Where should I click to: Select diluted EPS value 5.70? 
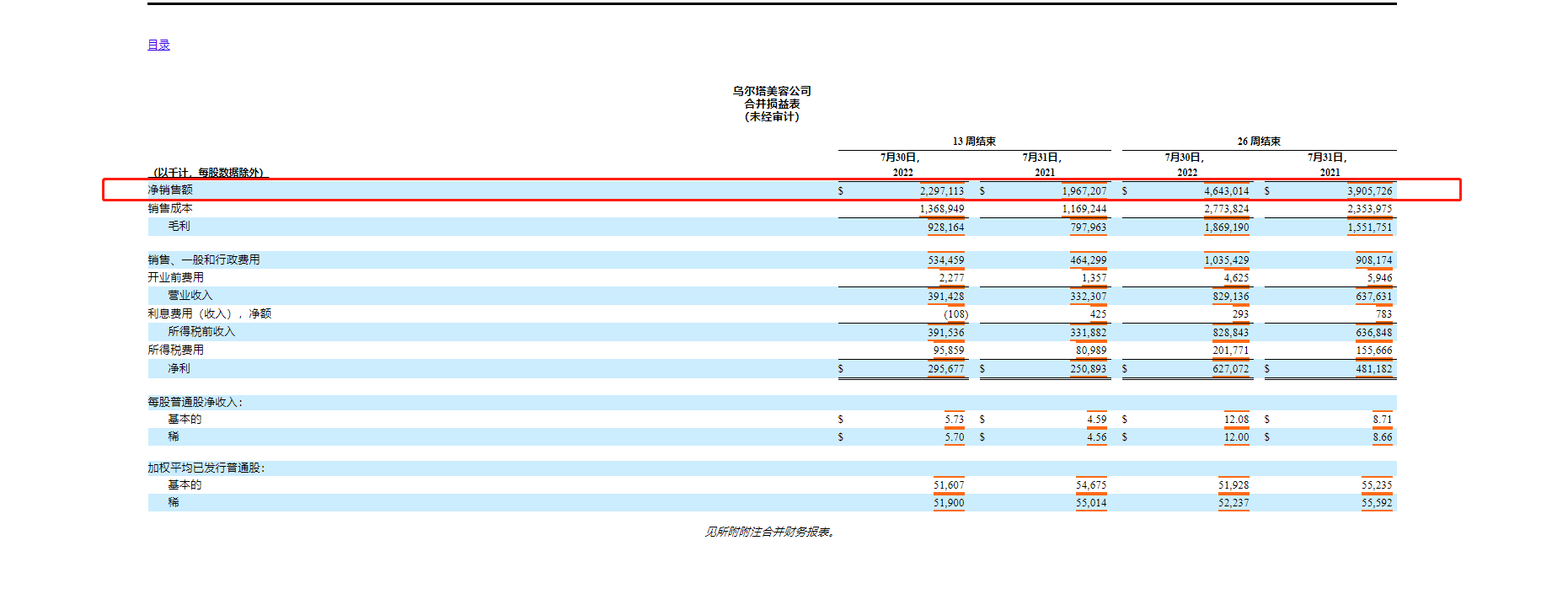tap(955, 437)
